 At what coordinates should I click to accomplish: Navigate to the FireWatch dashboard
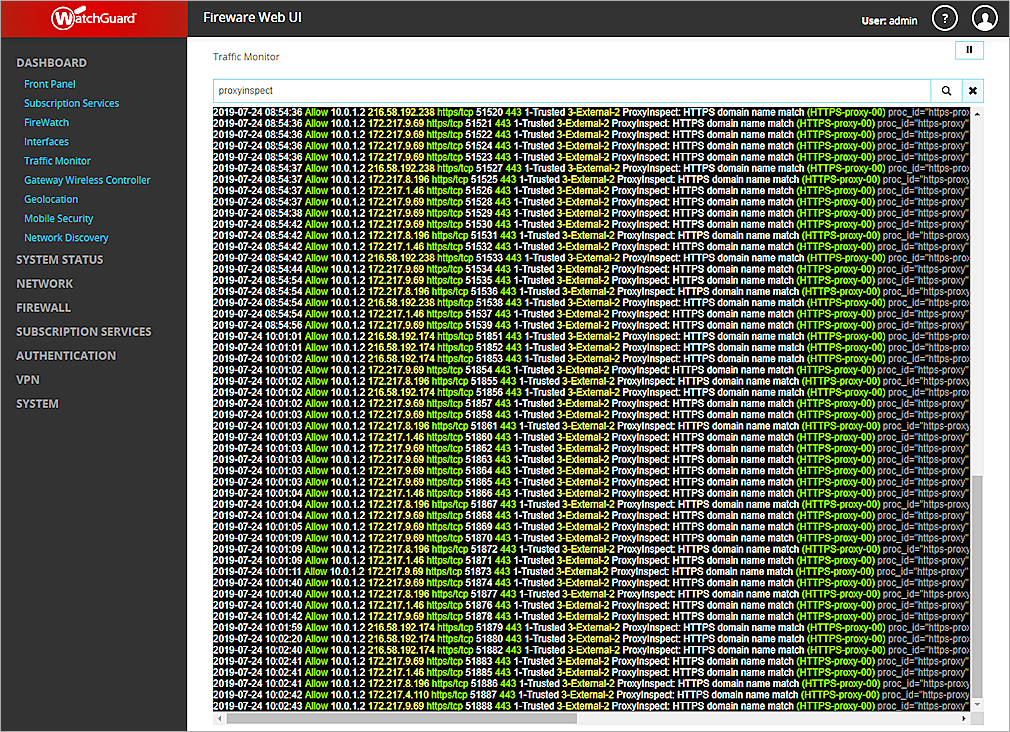pos(46,122)
